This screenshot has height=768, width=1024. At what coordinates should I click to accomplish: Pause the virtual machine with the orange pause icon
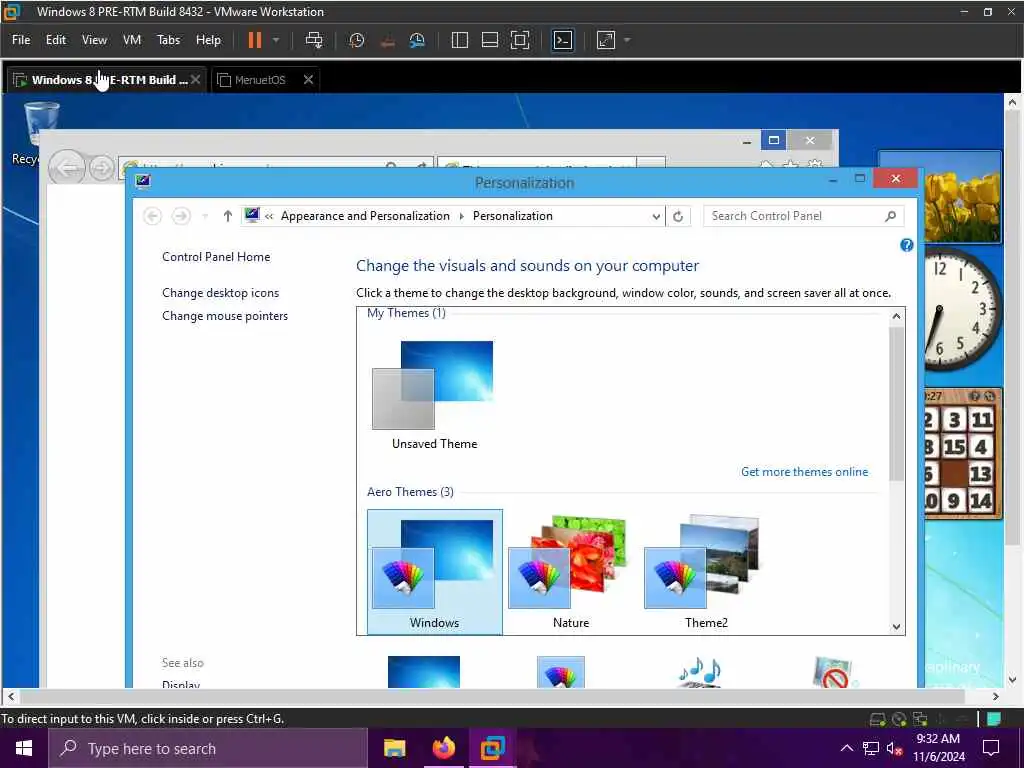(x=255, y=40)
